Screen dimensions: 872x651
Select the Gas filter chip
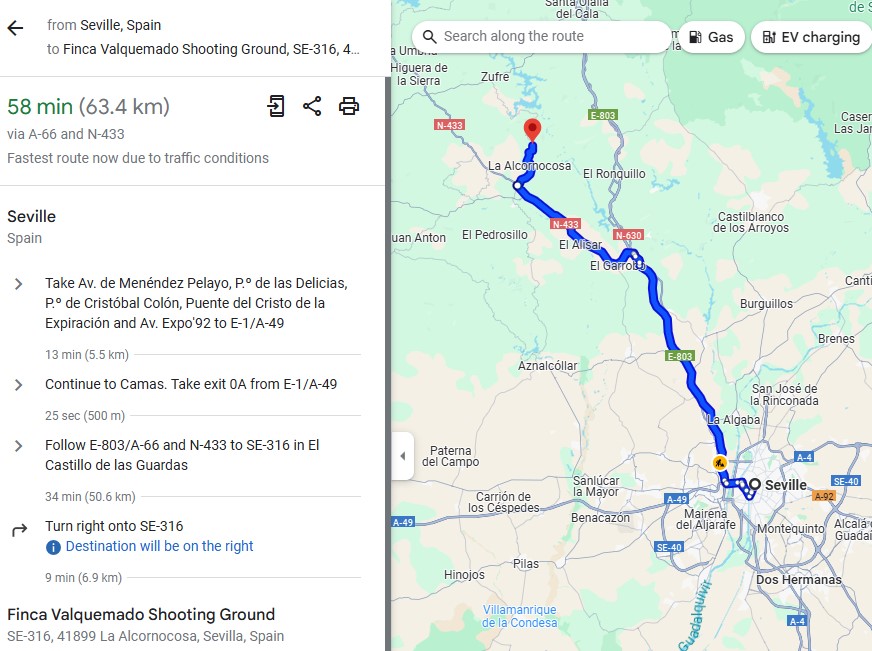[711, 37]
